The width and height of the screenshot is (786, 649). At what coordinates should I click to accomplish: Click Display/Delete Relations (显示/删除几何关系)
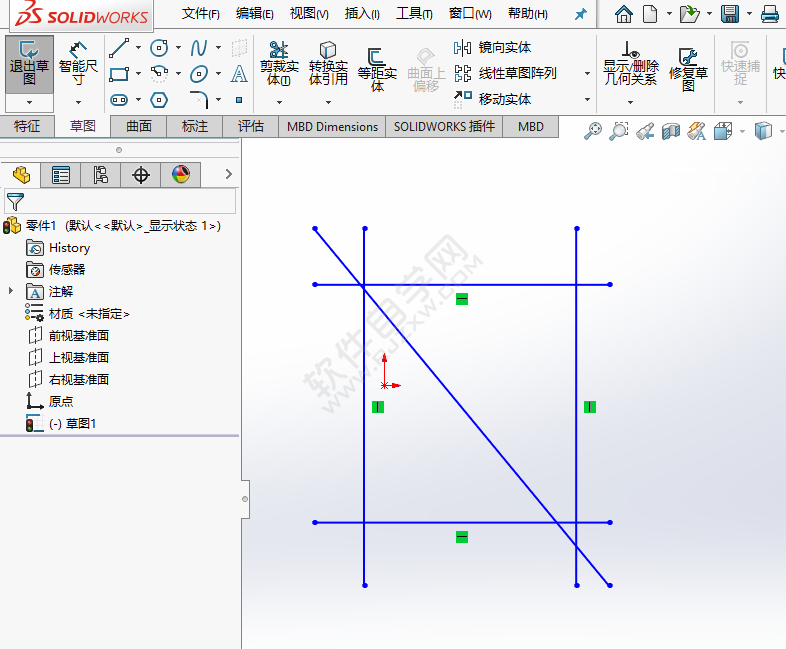click(631, 64)
